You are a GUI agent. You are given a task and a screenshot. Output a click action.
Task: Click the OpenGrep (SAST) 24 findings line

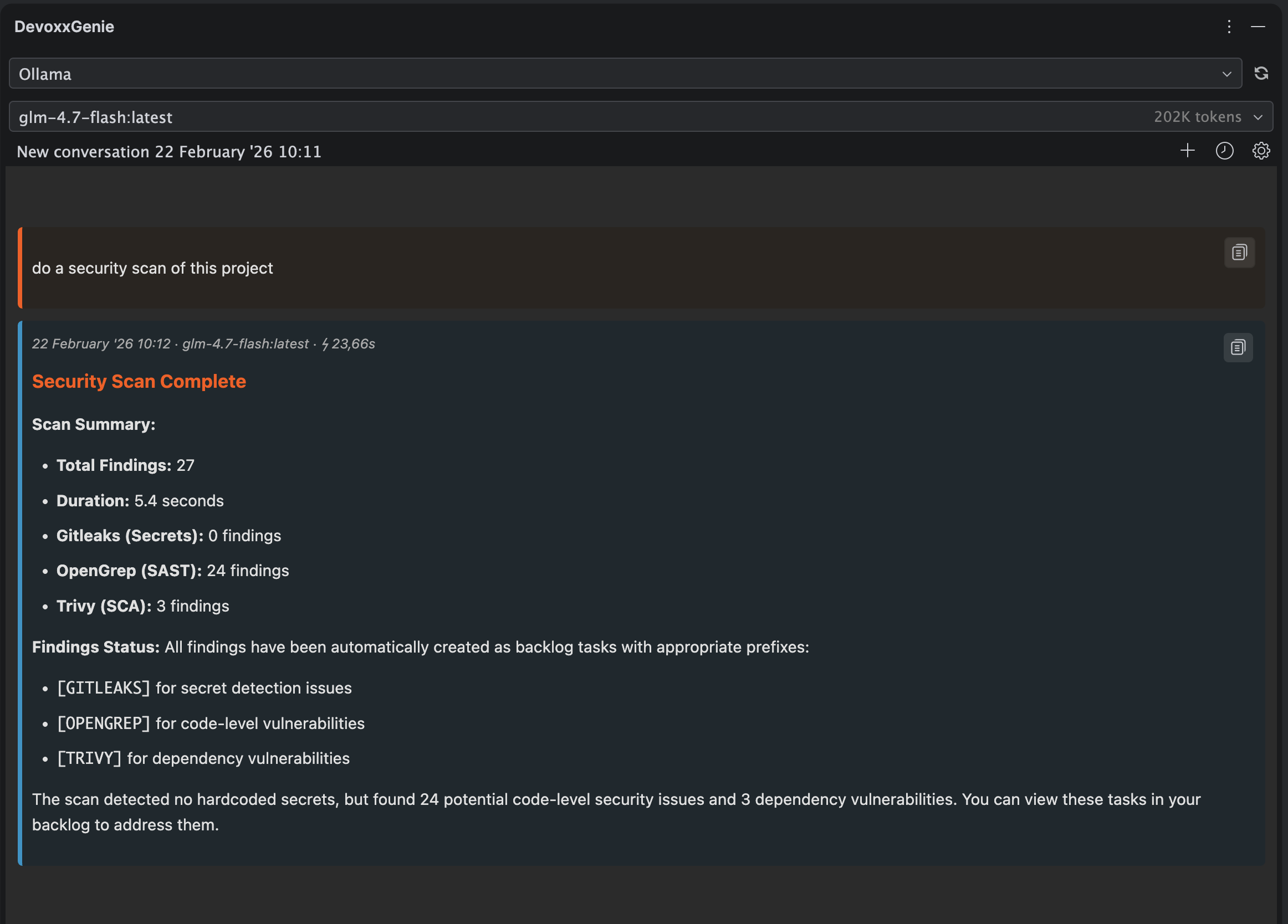[173, 571]
